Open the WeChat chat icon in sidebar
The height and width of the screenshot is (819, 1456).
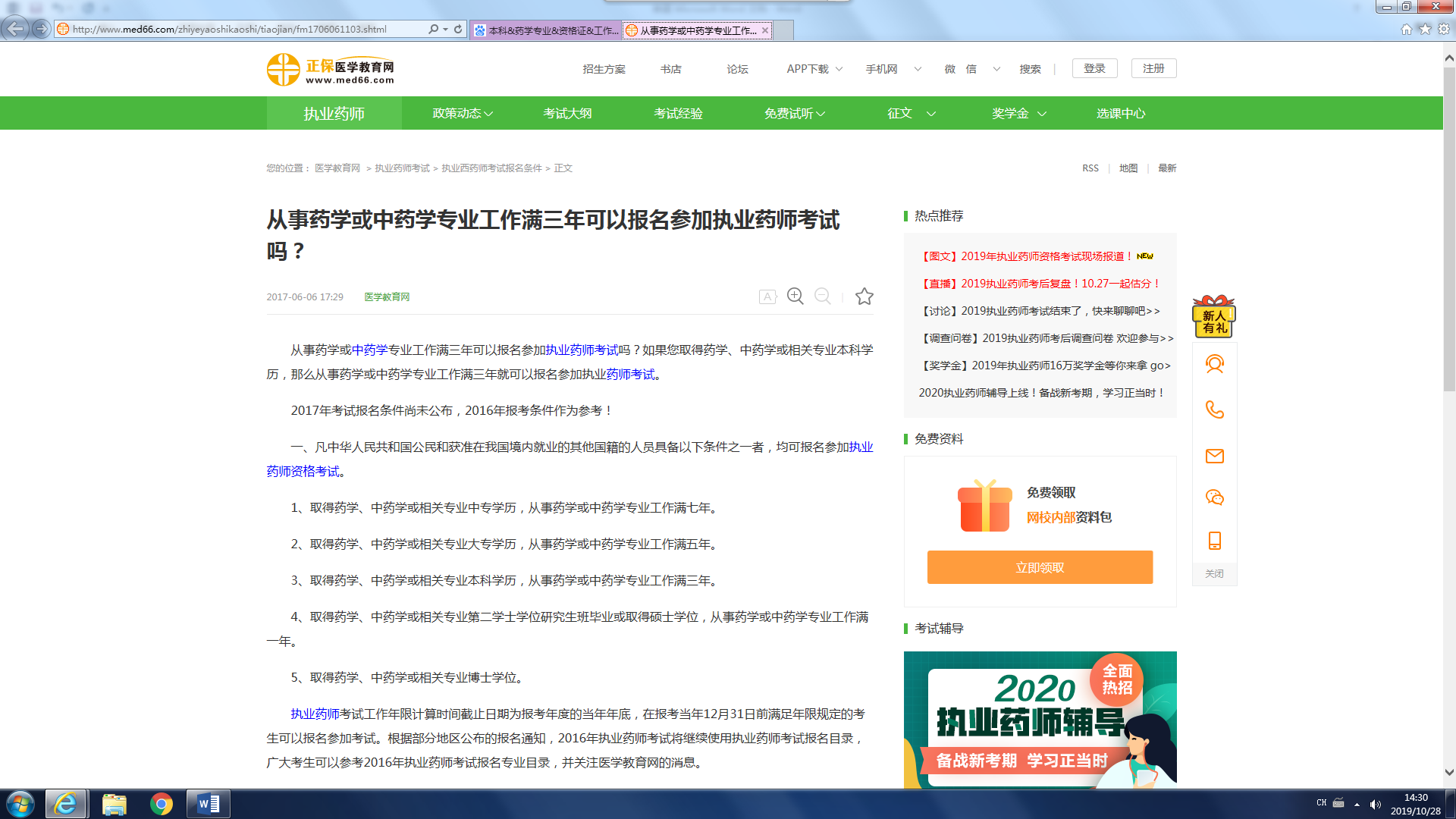tap(1214, 497)
